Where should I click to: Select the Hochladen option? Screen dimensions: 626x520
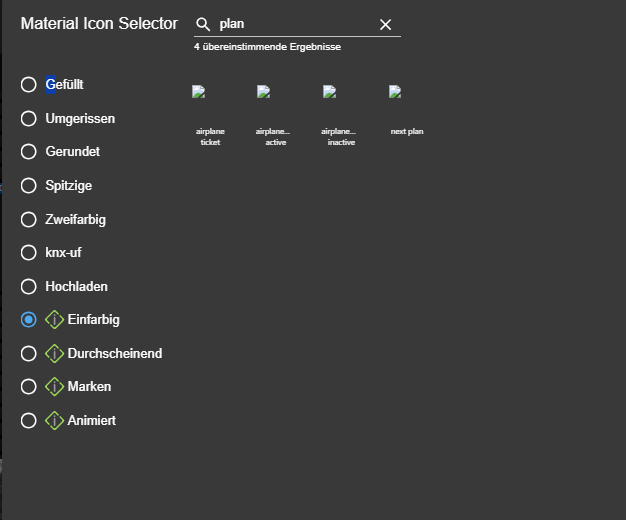[29, 287]
